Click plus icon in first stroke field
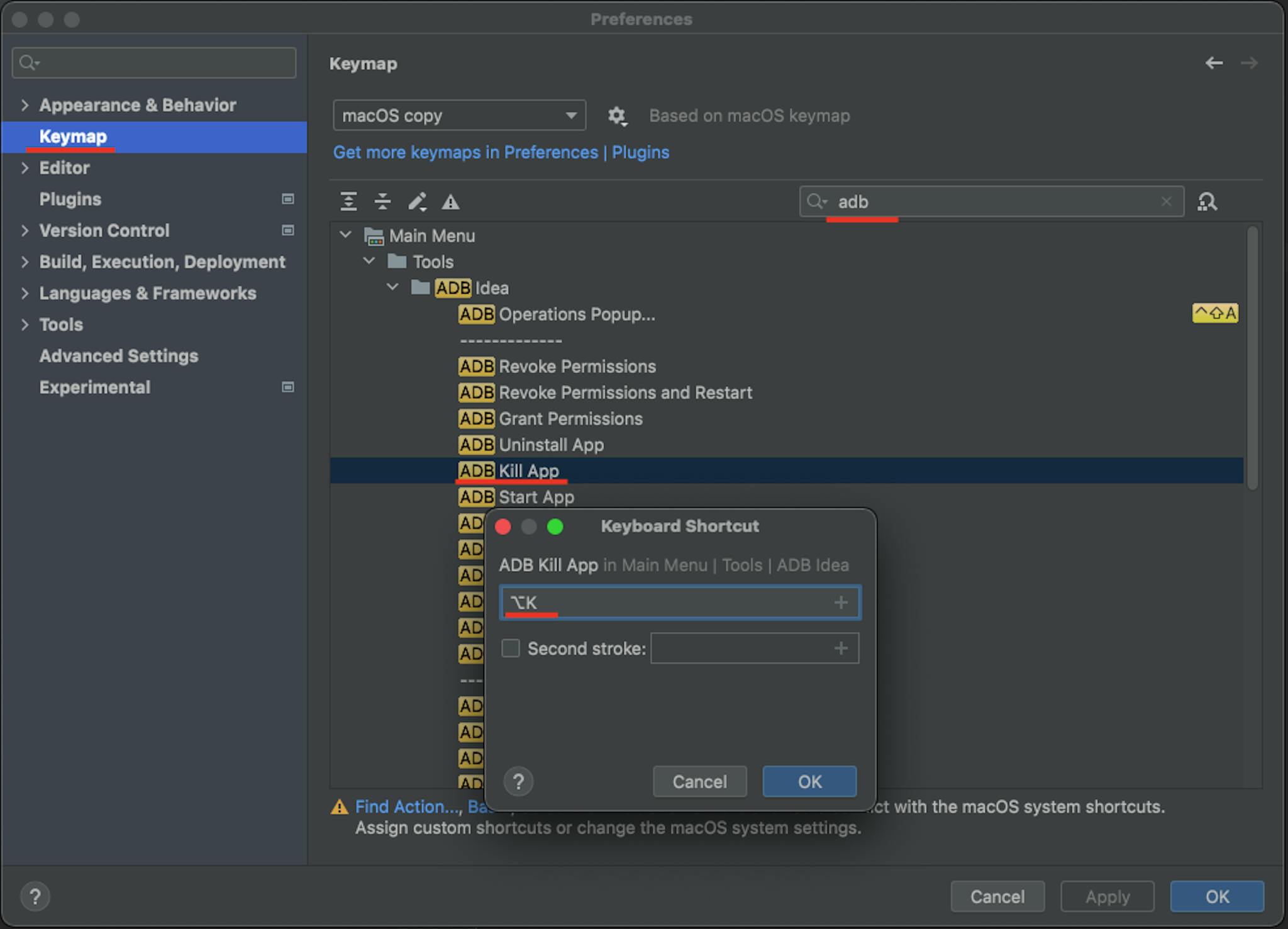The width and height of the screenshot is (1288, 929). [841, 603]
